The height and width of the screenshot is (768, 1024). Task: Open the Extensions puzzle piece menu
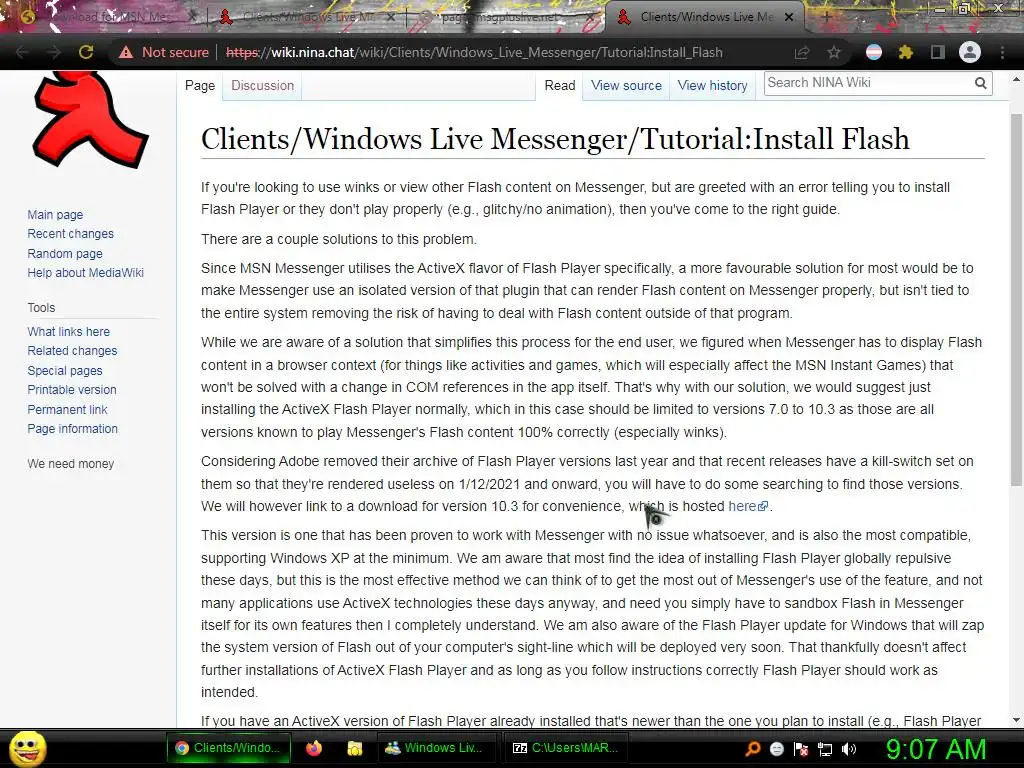(x=906, y=52)
